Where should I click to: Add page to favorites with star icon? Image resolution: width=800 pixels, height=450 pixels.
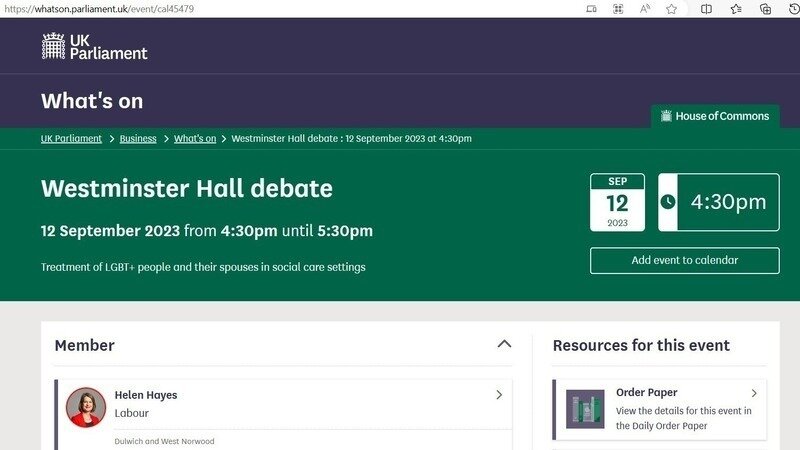click(671, 9)
